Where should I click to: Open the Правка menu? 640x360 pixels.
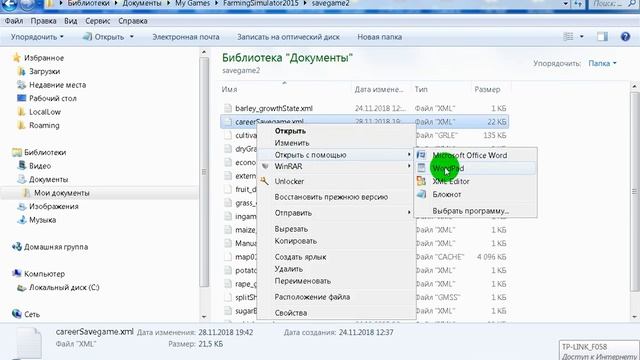point(43,21)
